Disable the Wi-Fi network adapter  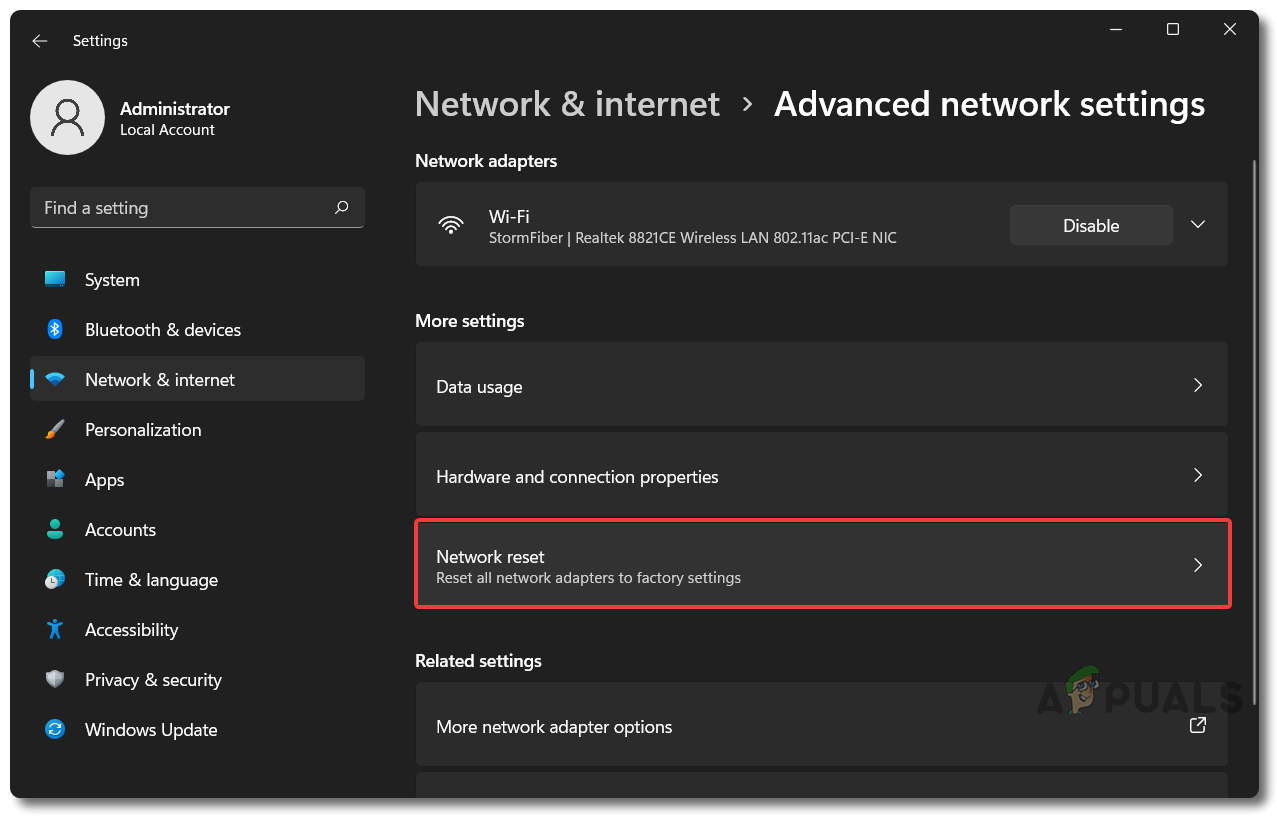coord(1090,225)
